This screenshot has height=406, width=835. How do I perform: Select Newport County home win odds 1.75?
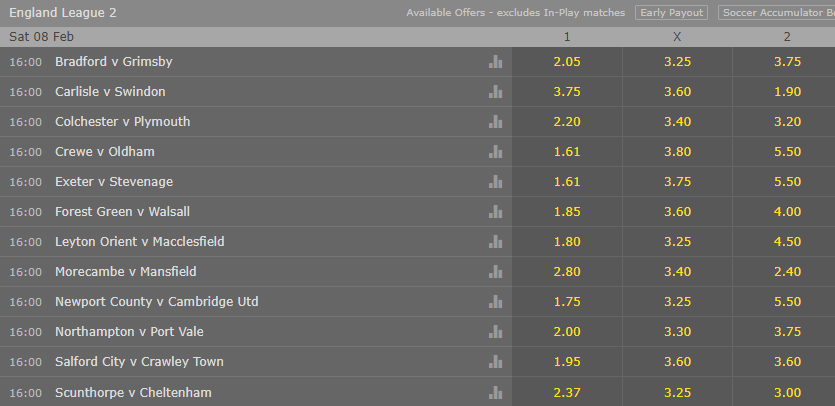(x=567, y=302)
